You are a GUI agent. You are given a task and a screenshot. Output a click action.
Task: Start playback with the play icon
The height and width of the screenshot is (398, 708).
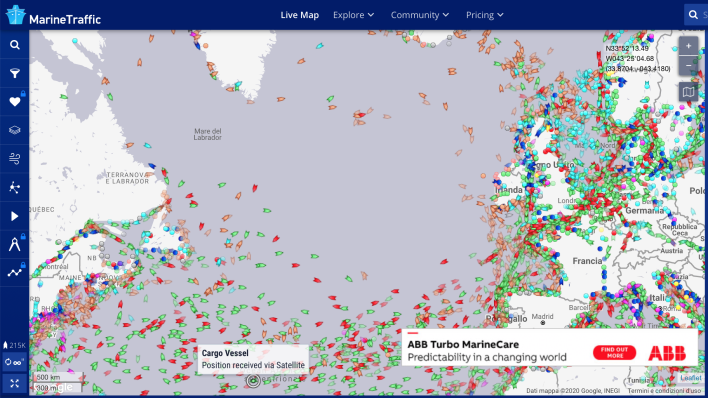(x=14, y=216)
